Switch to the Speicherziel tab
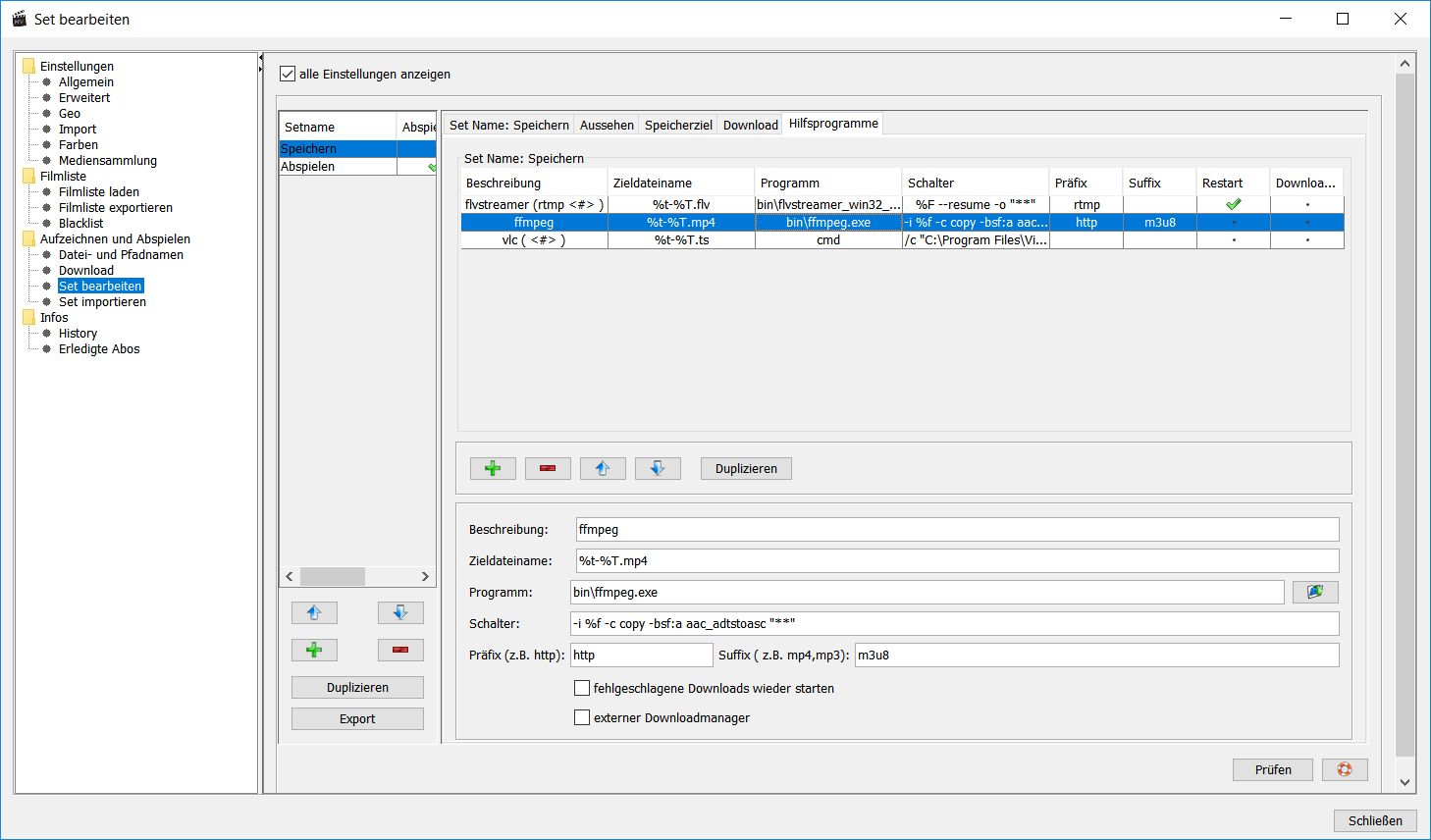Image resolution: width=1431 pixels, height=840 pixels. click(678, 125)
